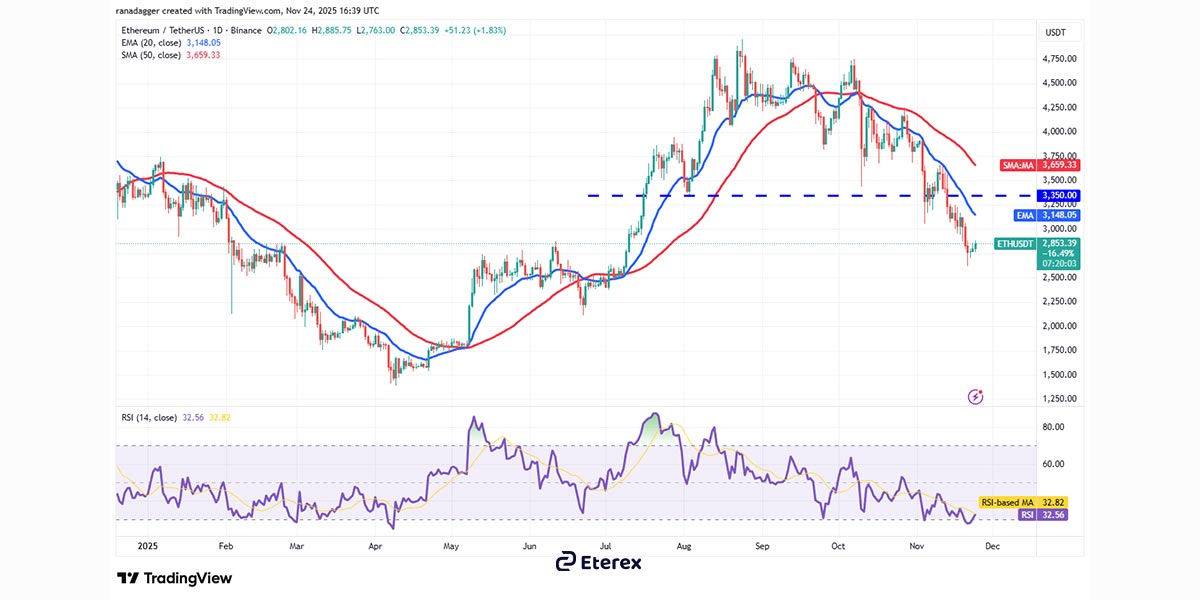Select the blue EMA 3,148.05 price tag

[1043, 215]
